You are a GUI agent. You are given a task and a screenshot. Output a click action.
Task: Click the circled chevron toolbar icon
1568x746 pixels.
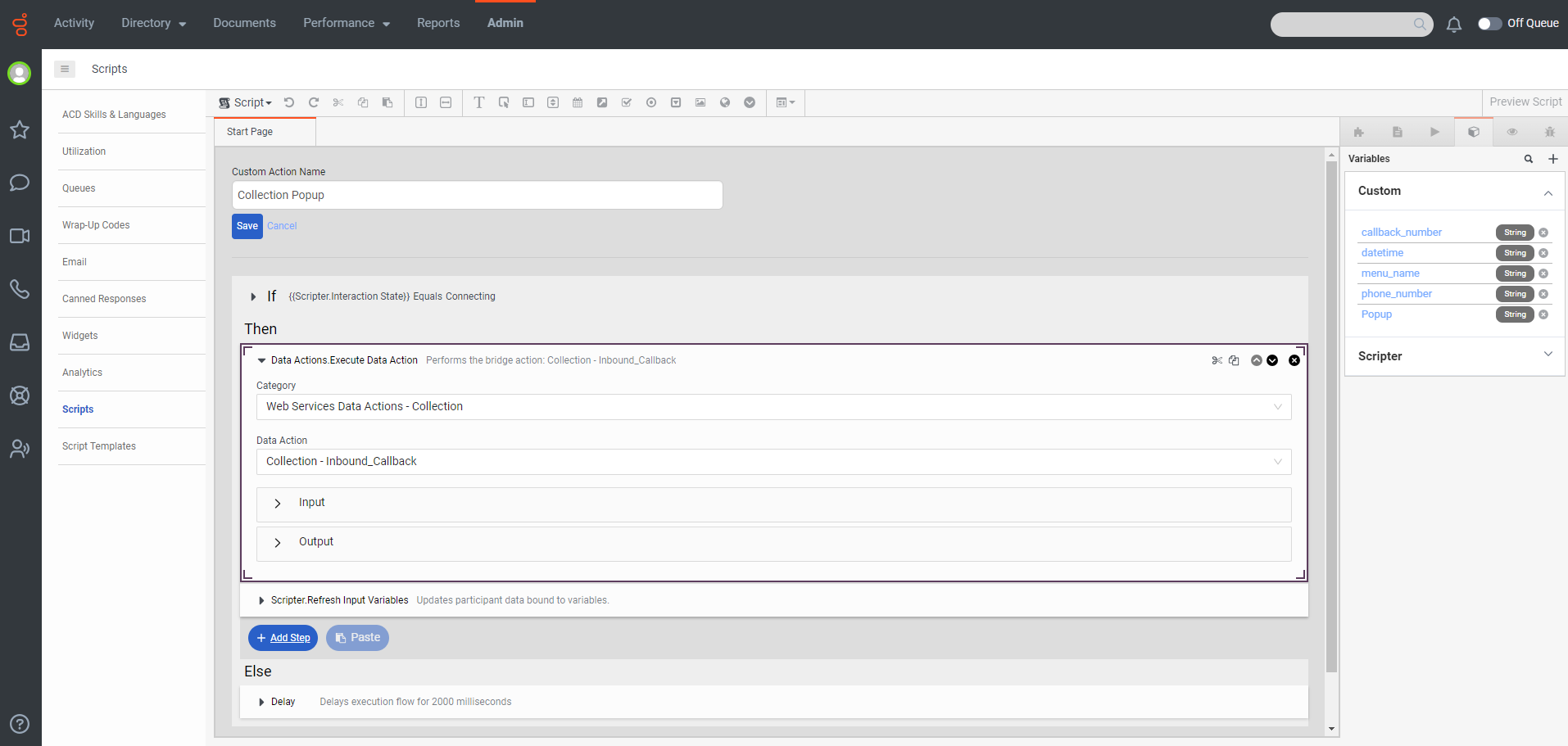750,102
